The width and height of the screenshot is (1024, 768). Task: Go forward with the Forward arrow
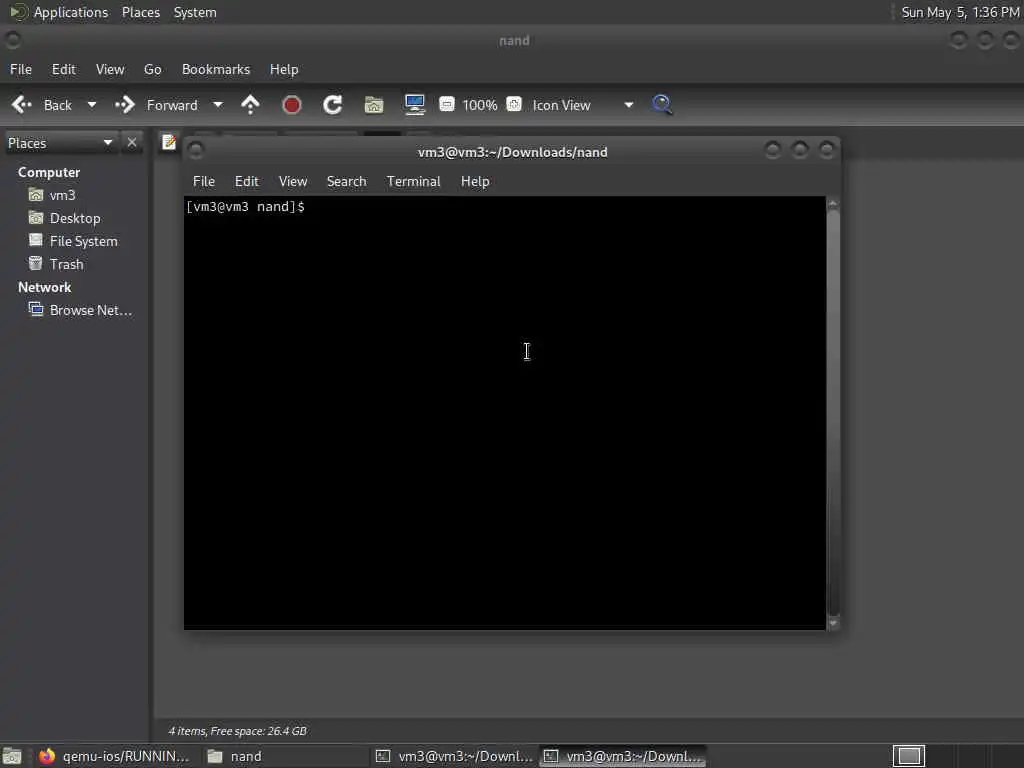pyautogui.click(x=156, y=104)
